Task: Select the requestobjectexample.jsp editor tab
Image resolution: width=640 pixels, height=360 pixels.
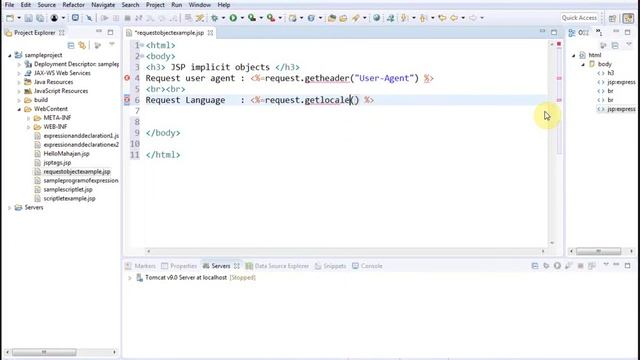Action: 169,33
